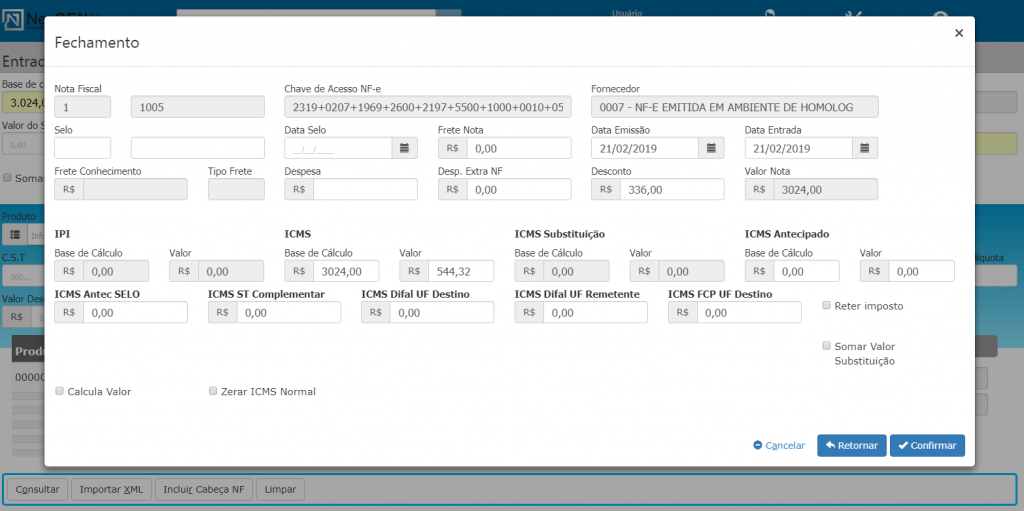Click the Cancelar link
Viewport: 1024px width, 511px height.
pos(779,446)
